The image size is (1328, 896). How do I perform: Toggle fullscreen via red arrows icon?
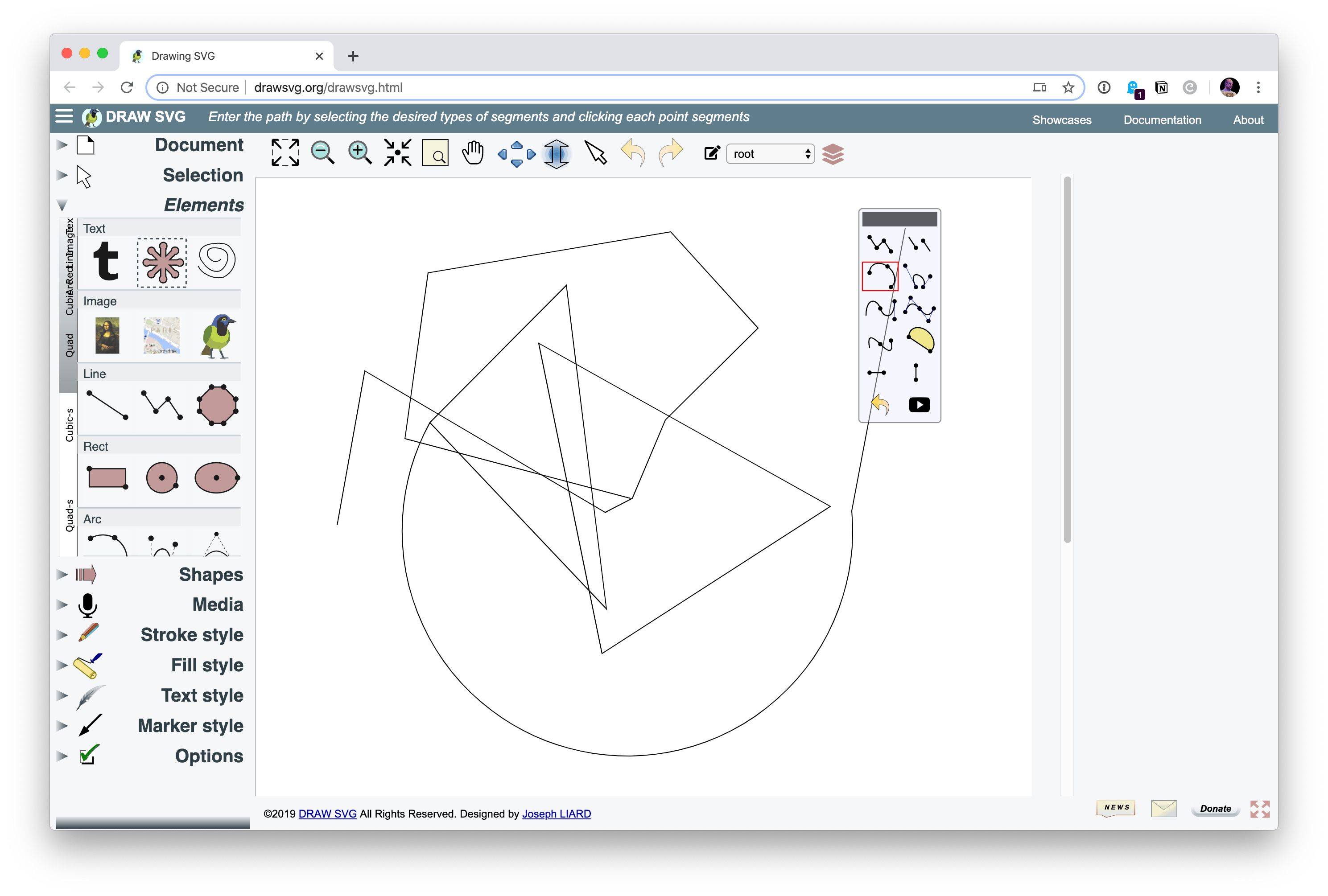[x=1259, y=809]
